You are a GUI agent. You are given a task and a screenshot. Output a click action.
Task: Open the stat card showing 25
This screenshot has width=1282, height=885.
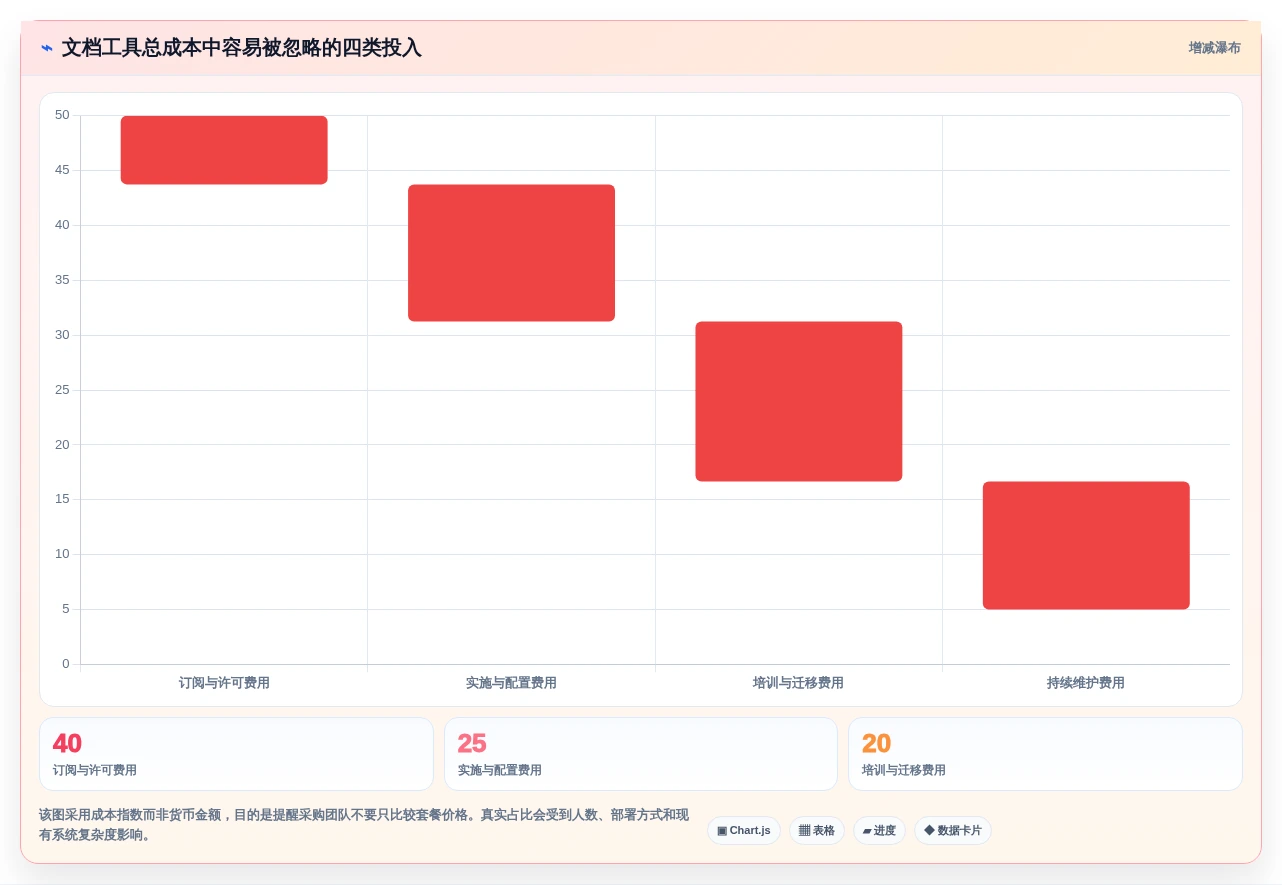(x=640, y=754)
